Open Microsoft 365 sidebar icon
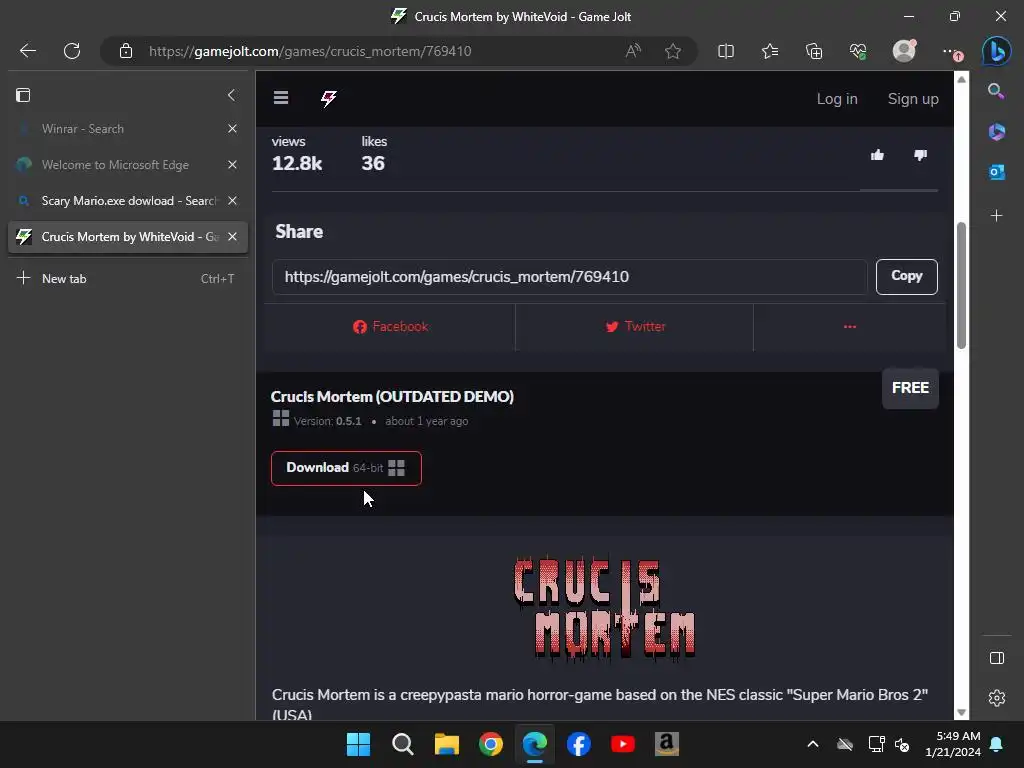The width and height of the screenshot is (1024, 768). [997, 132]
